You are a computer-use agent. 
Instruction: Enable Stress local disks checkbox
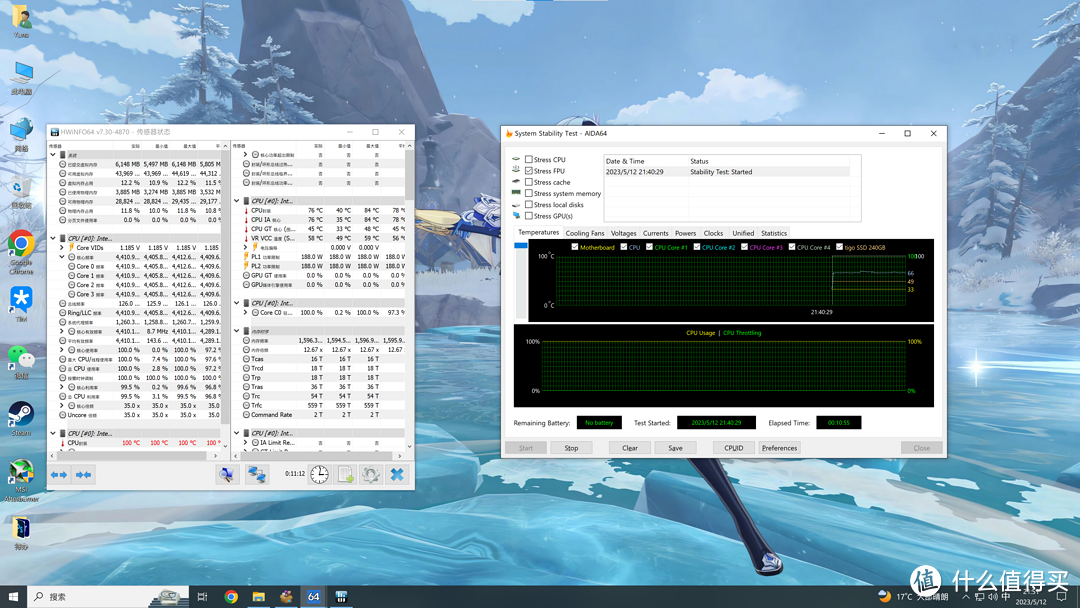pos(529,205)
